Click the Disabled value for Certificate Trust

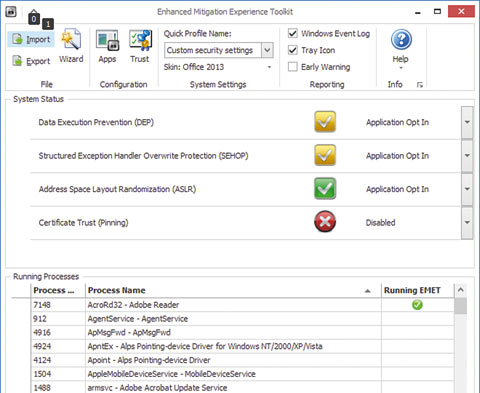[380, 222]
